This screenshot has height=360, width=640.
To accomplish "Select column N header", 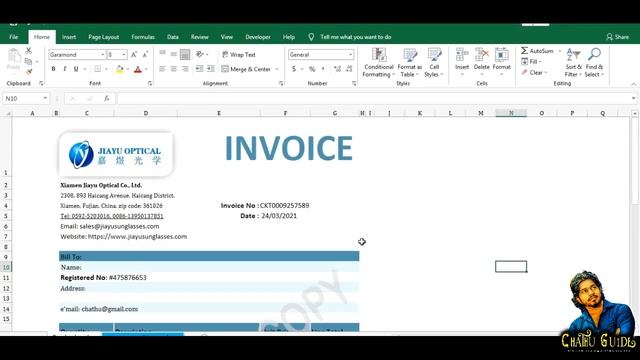I will pyautogui.click(x=511, y=113).
